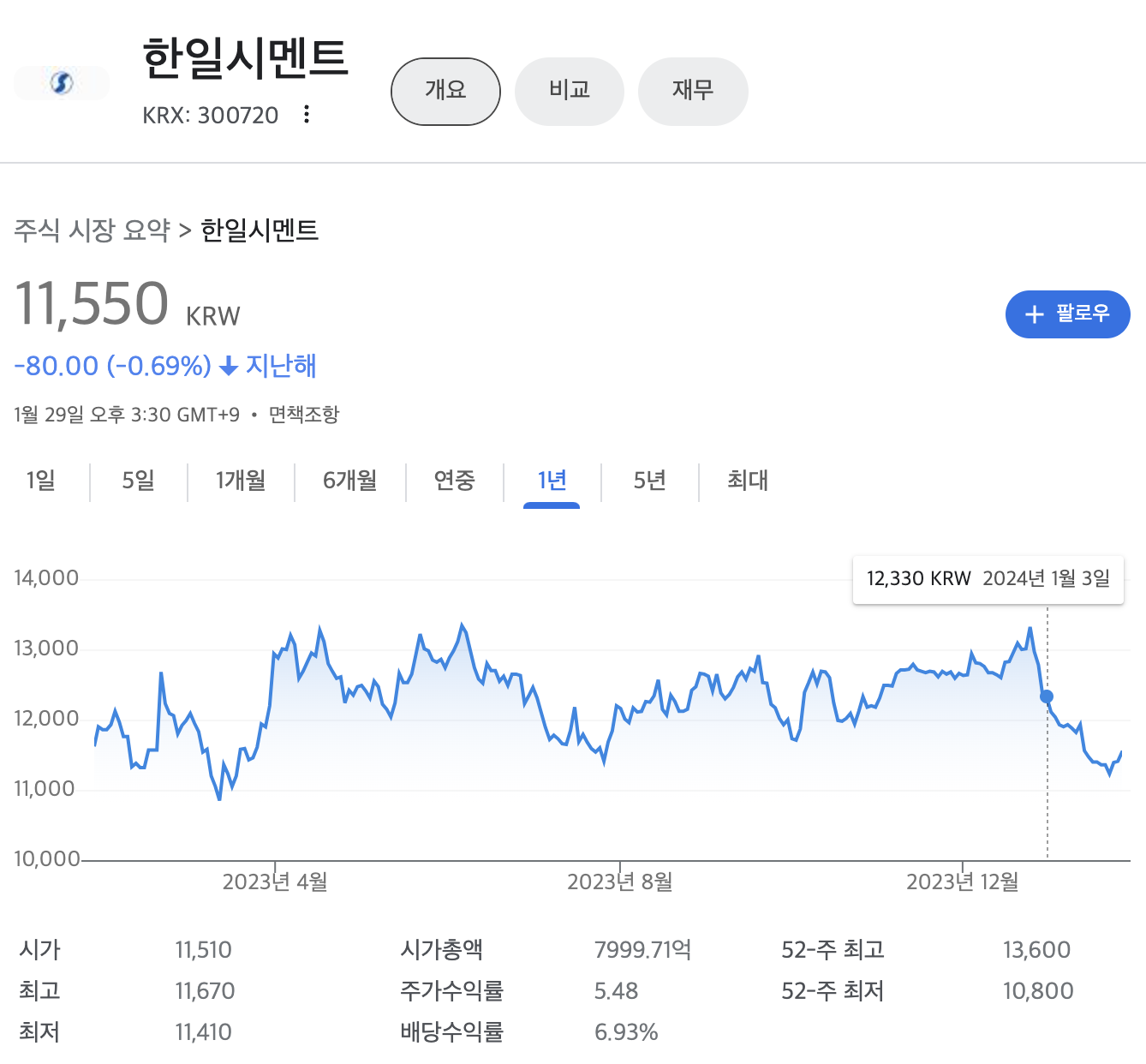Image resolution: width=1146 pixels, height=1064 pixels.
Task: Select the 개요 tab
Action: point(445,92)
